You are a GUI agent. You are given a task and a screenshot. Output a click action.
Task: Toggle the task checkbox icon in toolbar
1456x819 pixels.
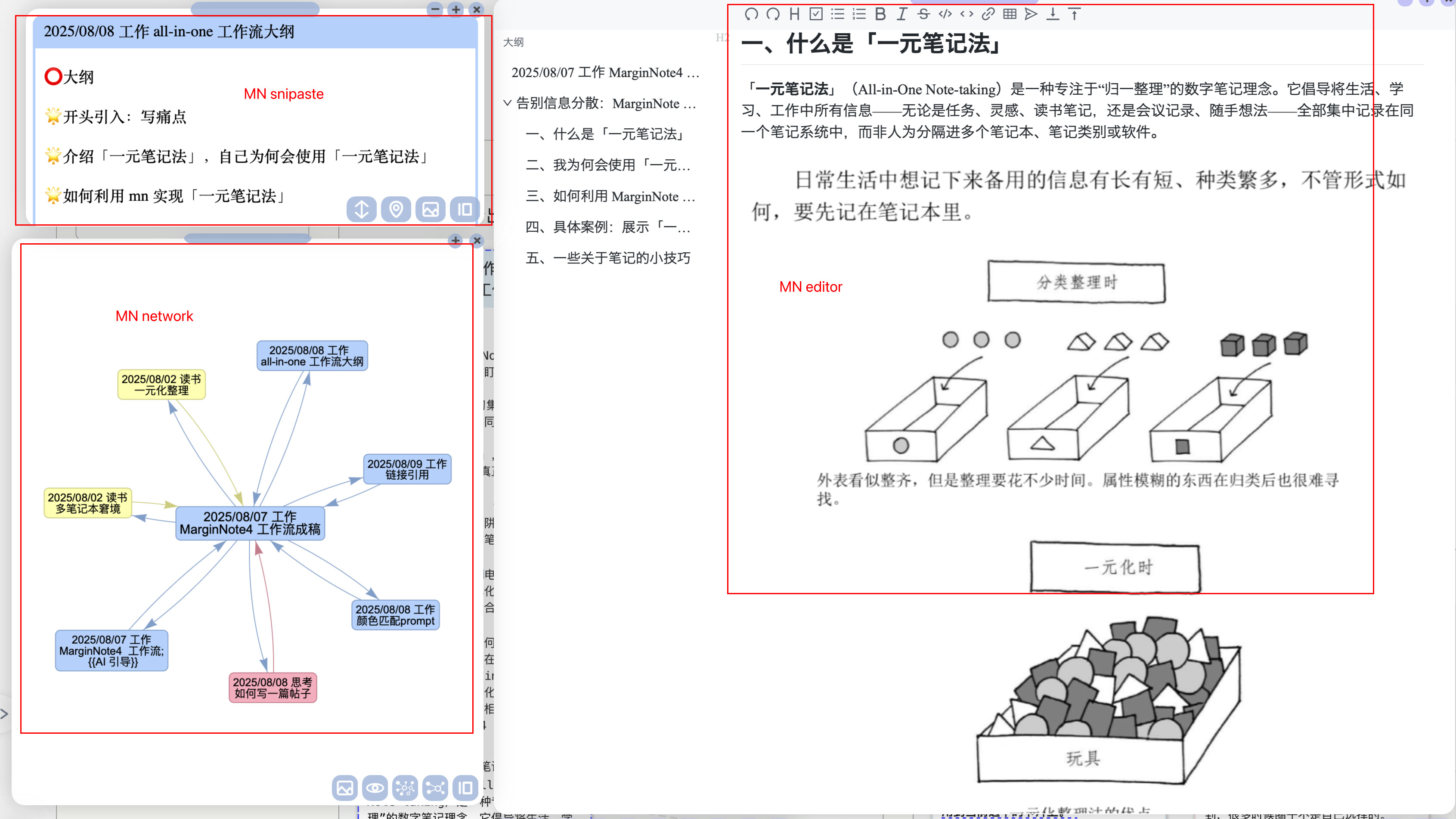pos(815,14)
